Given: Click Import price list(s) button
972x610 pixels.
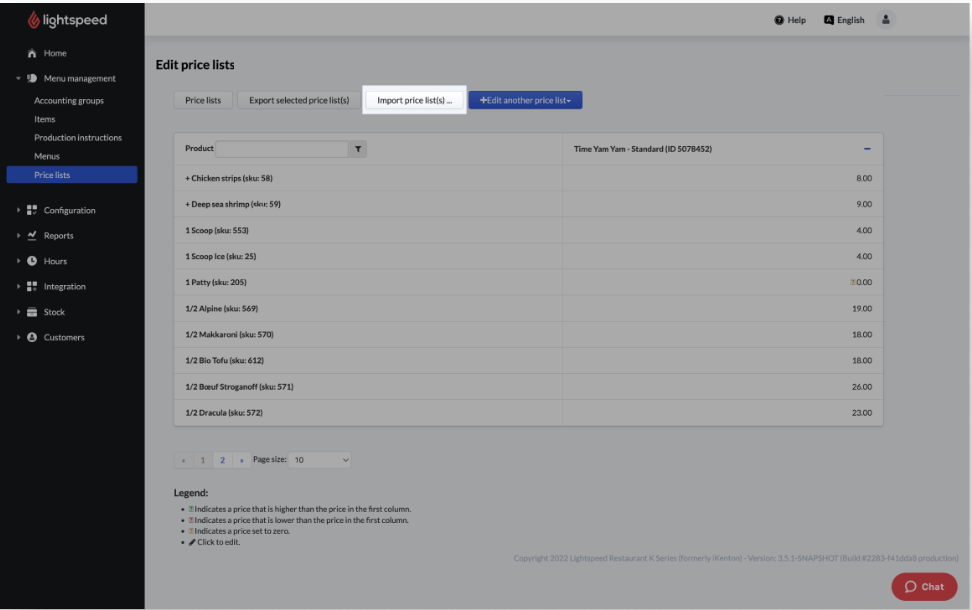Looking at the screenshot, I should pos(414,100).
